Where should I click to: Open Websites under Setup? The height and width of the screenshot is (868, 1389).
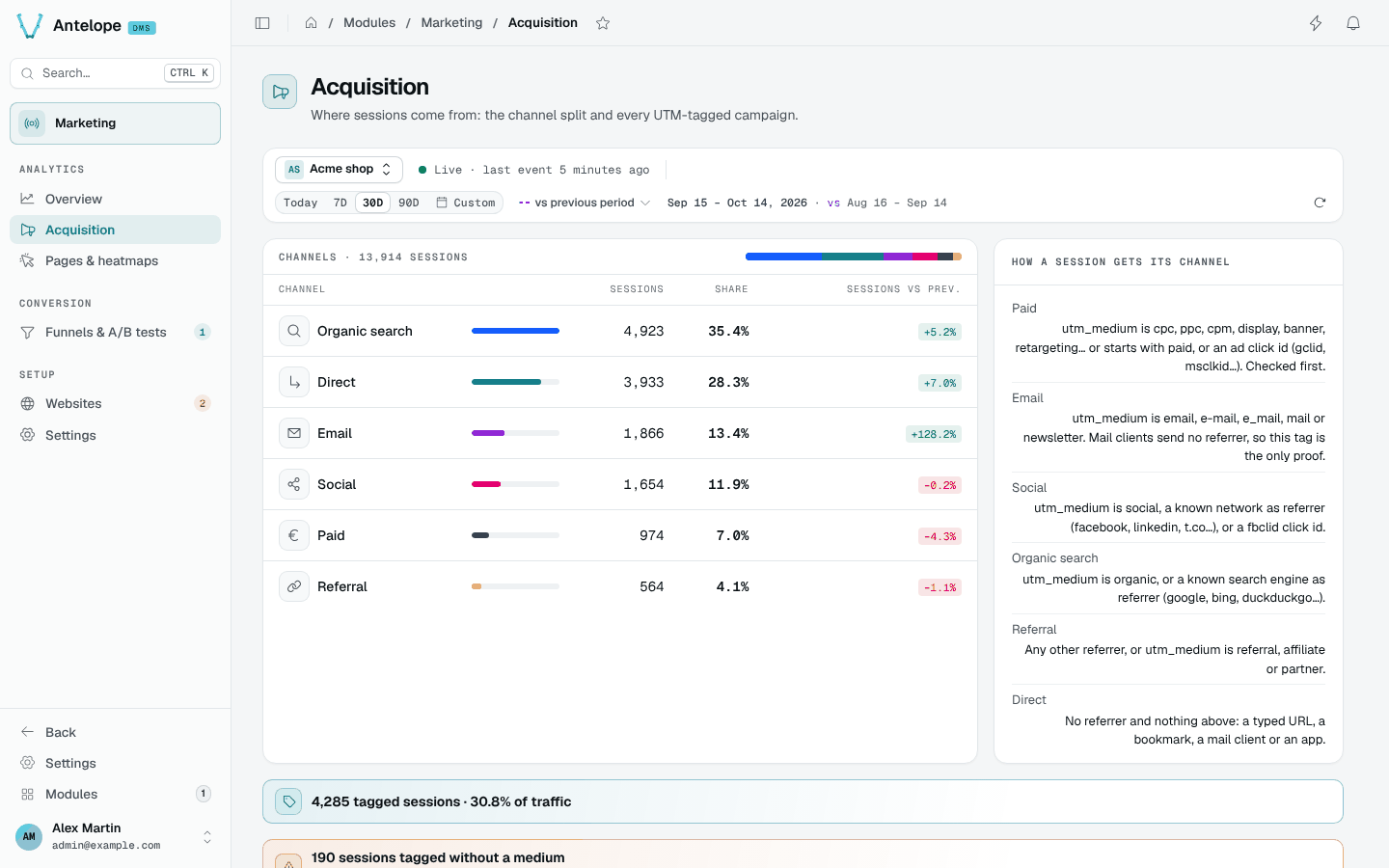[x=115, y=403]
